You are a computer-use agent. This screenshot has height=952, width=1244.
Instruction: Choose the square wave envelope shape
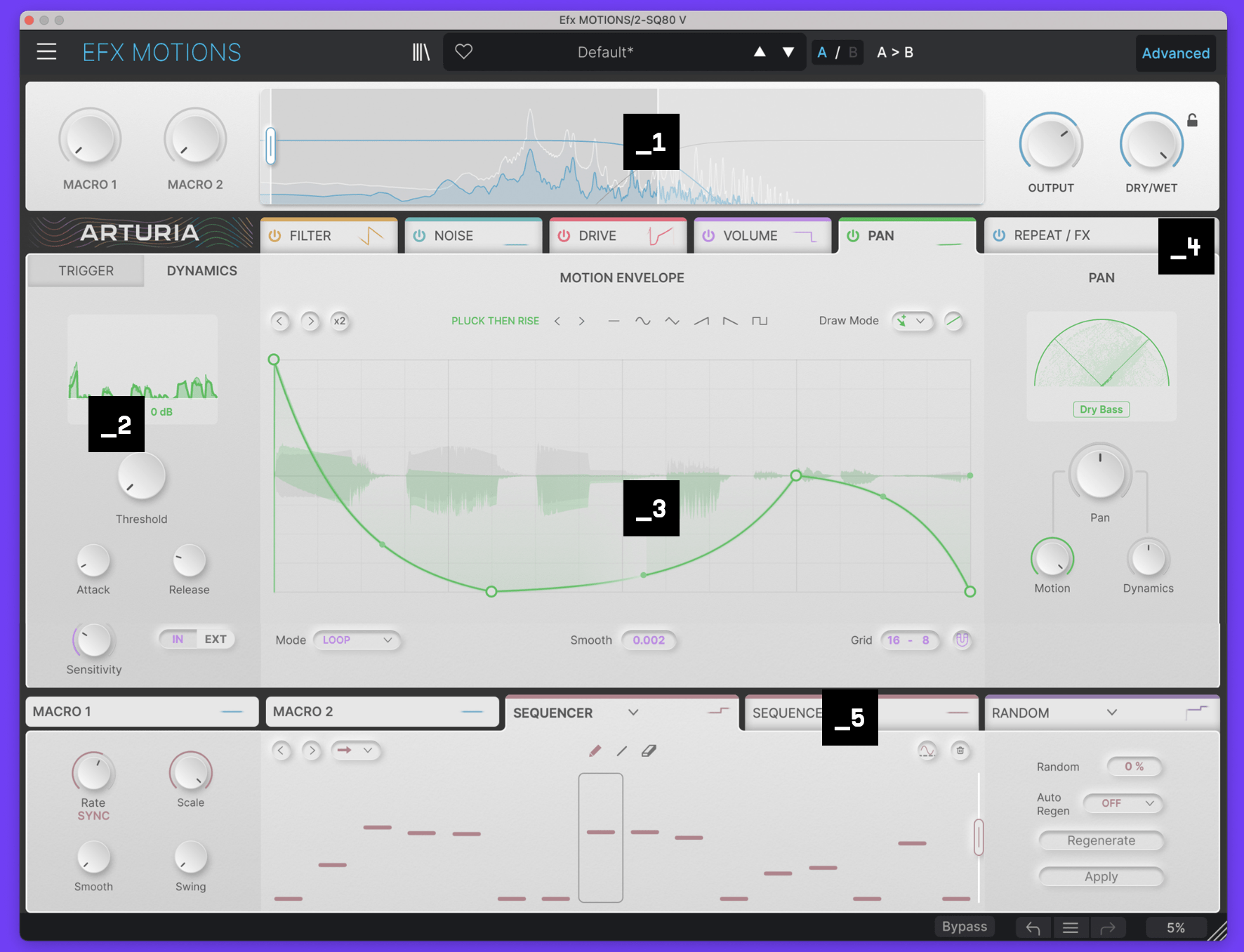tap(759, 321)
